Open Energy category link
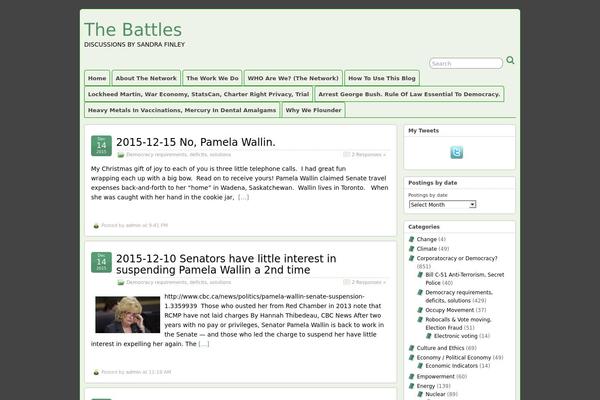600x400 pixels. click(x=426, y=386)
